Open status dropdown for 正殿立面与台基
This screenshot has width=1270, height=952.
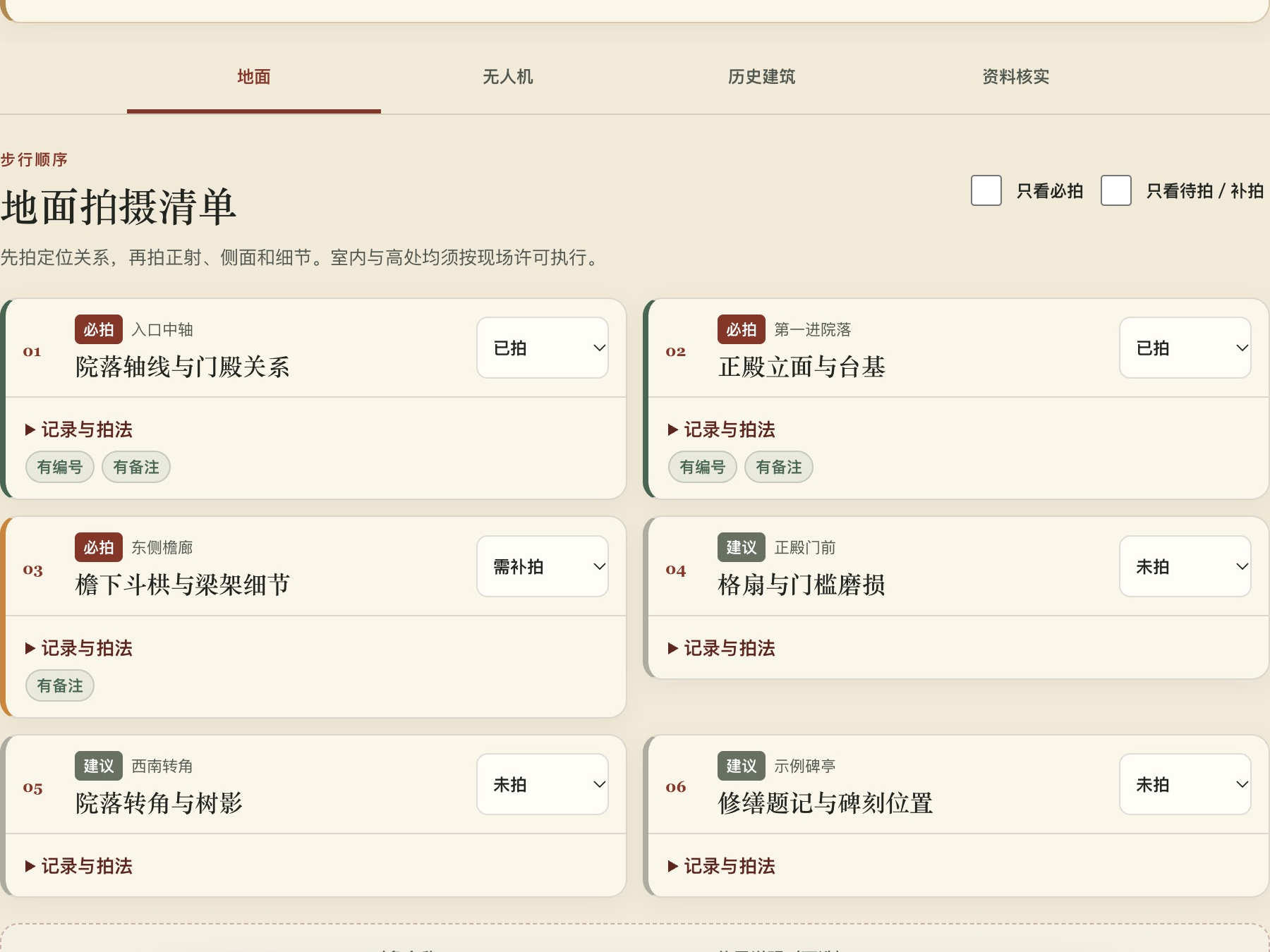click(1185, 348)
